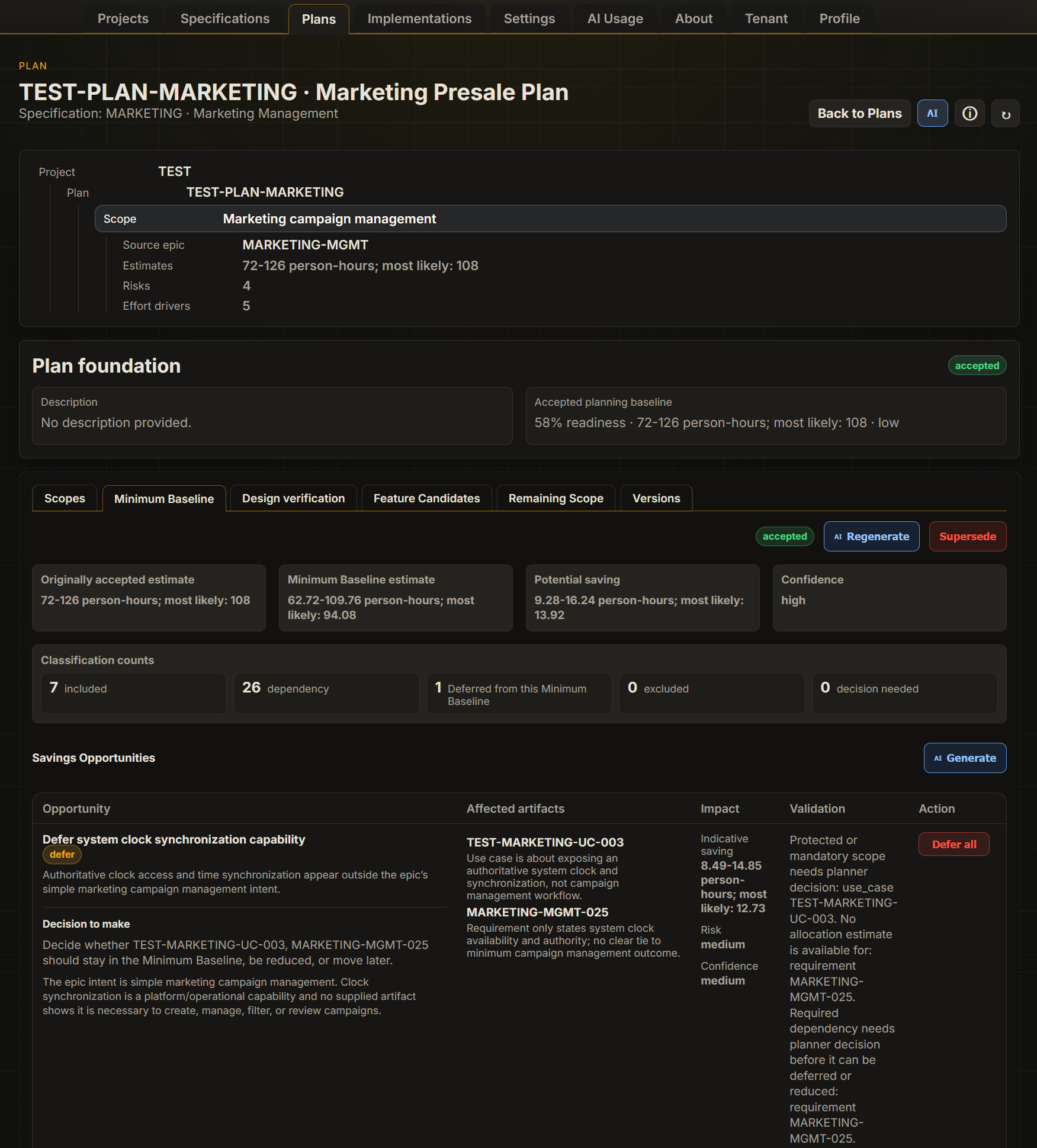
Task: Select the Marketing campaign management scope row
Action: pyautogui.click(x=550, y=219)
